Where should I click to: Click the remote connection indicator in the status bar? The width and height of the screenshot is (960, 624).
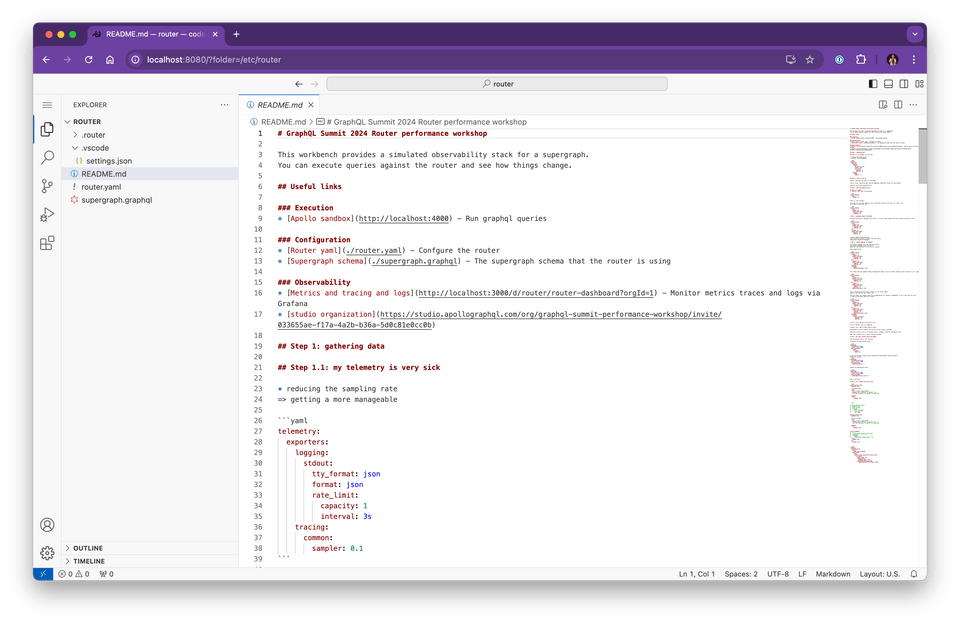(x=43, y=574)
